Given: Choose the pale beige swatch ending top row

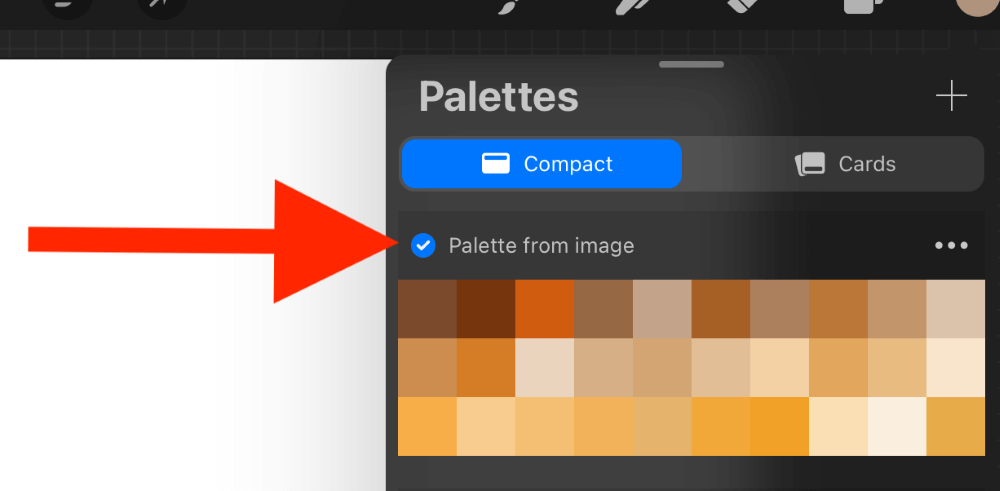Looking at the screenshot, I should [x=955, y=309].
